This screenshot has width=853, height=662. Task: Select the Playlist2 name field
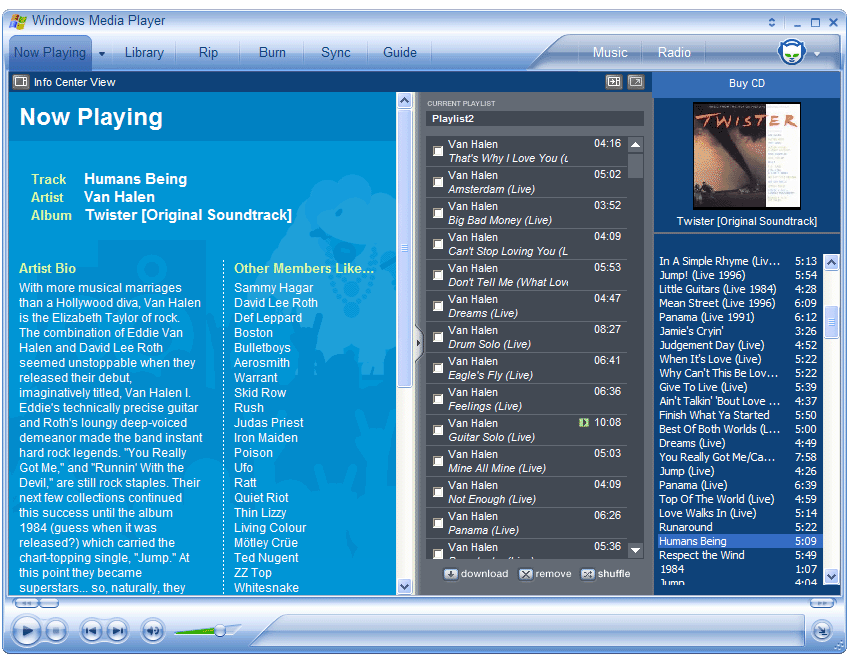(x=535, y=119)
